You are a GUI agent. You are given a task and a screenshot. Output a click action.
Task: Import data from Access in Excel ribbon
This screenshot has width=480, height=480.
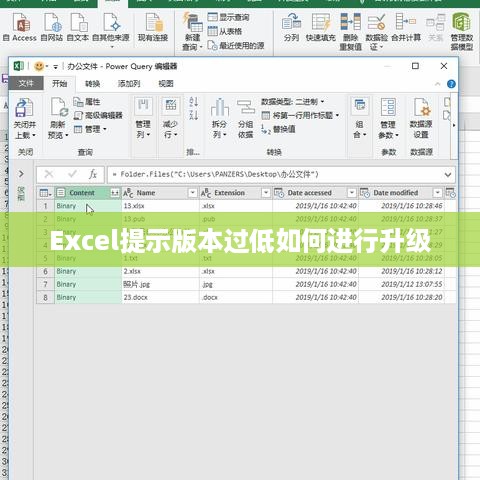coord(20,27)
